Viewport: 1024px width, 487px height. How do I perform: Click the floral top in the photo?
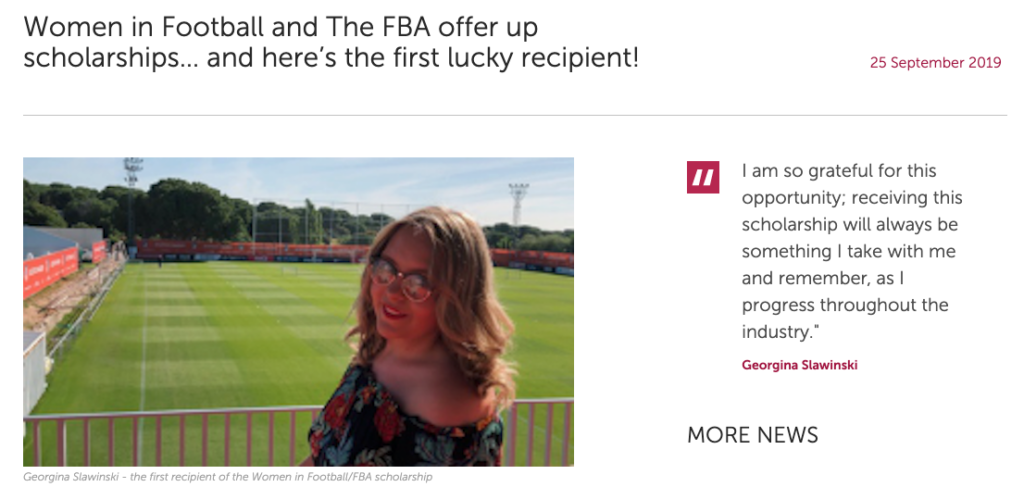pyautogui.click(x=400, y=420)
